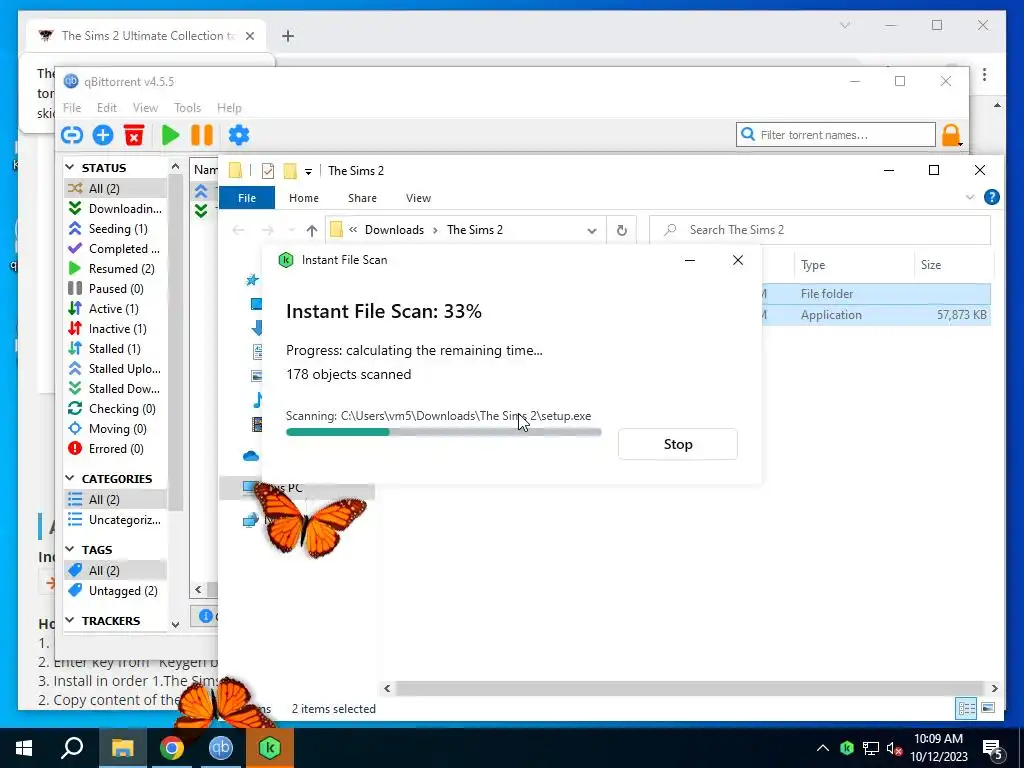Open Explorer Share ribbon tab
This screenshot has height=768, width=1024.
(362, 198)
